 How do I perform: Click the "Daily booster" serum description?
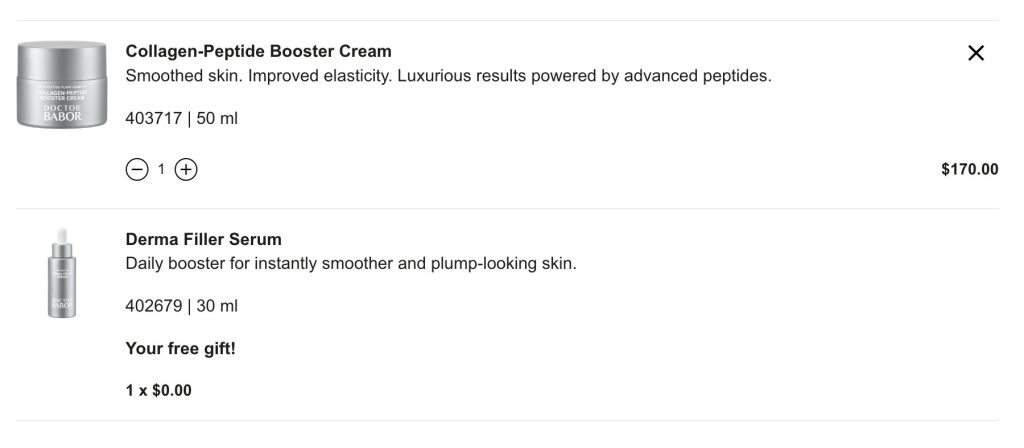[351, 264]
